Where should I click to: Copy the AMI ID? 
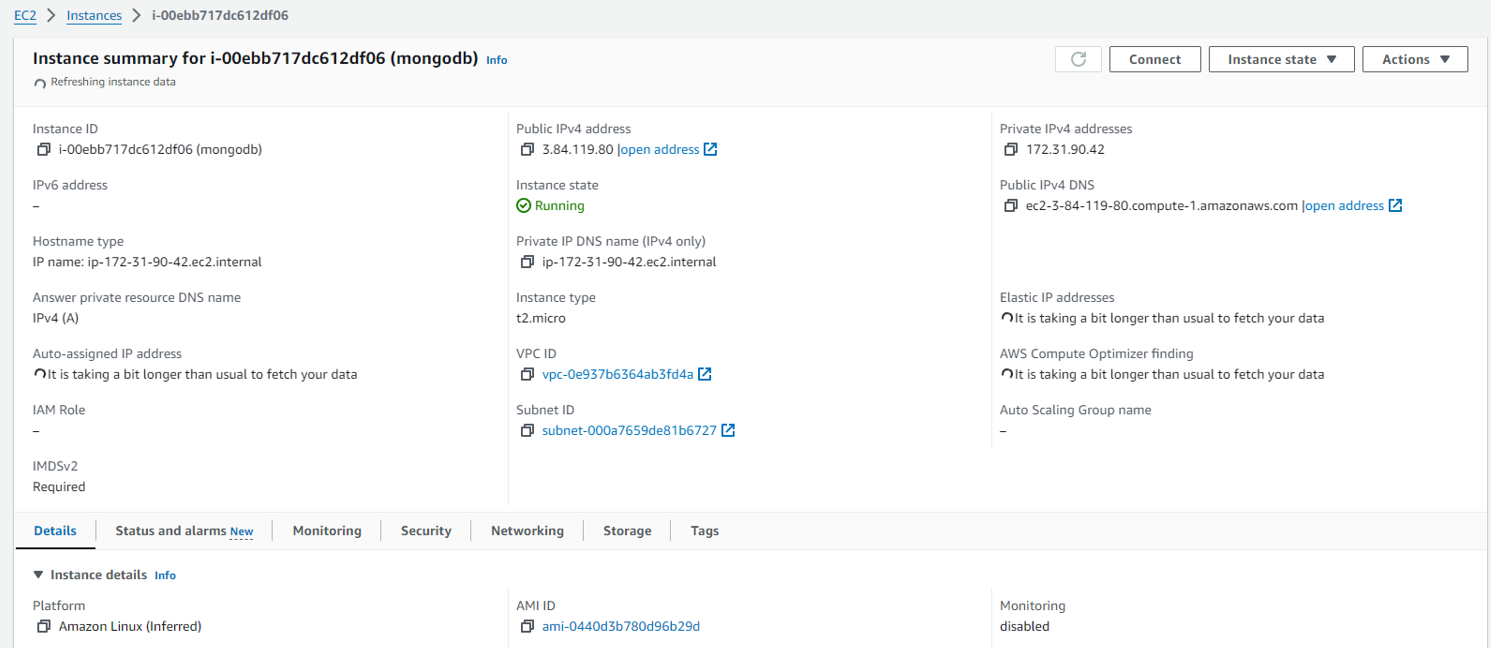pos(527,627)
